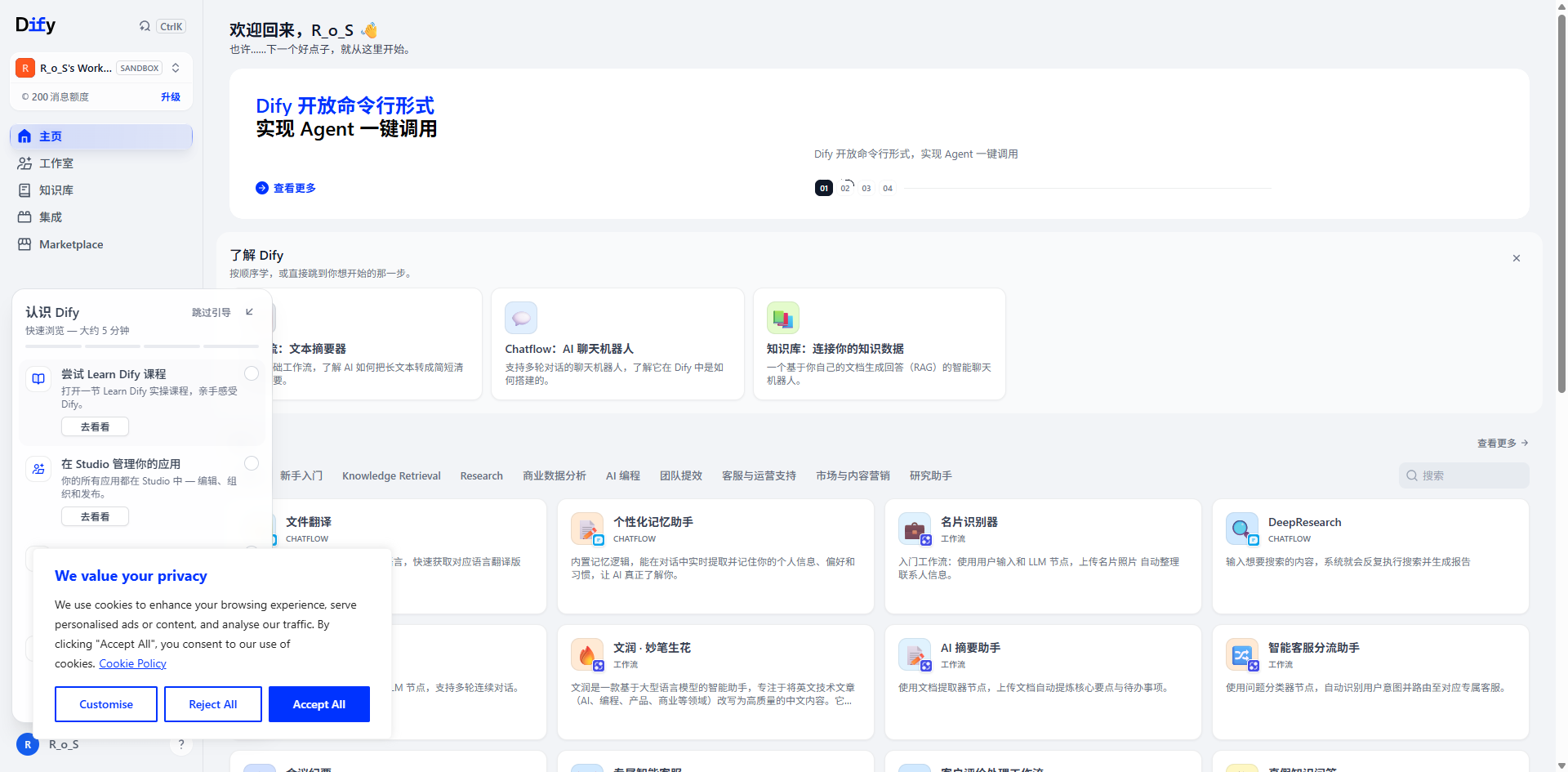This screenshot has width=1568, height=772.
Task: Click the 文润·妙笔生花 app icon
Action: point(587,655)
